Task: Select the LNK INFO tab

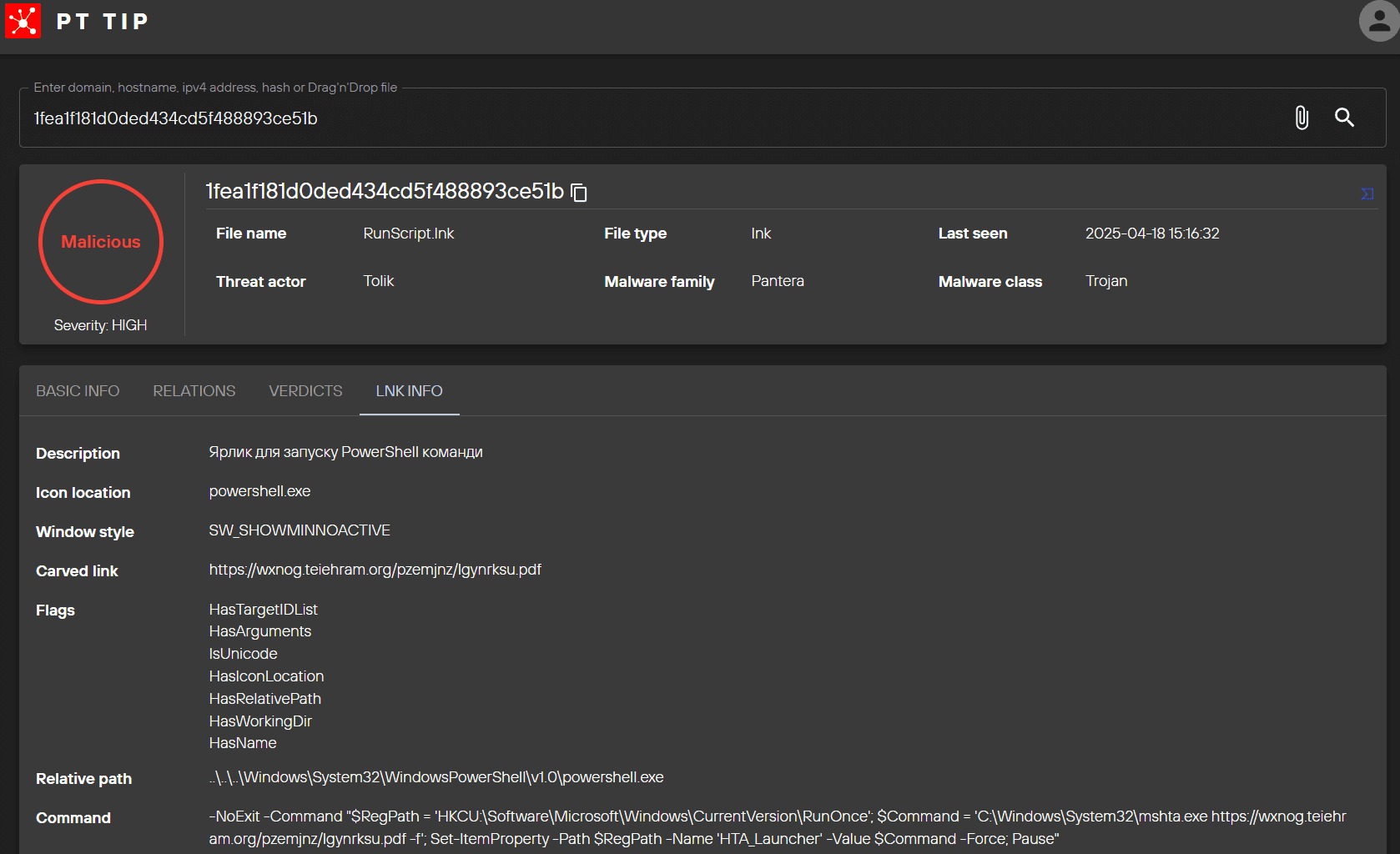Action: pos(409,391)
